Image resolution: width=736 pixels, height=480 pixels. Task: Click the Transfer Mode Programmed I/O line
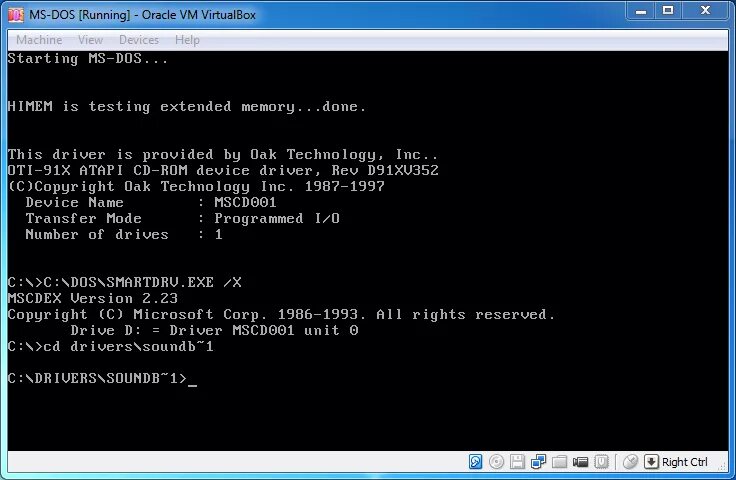click(183, 218)
